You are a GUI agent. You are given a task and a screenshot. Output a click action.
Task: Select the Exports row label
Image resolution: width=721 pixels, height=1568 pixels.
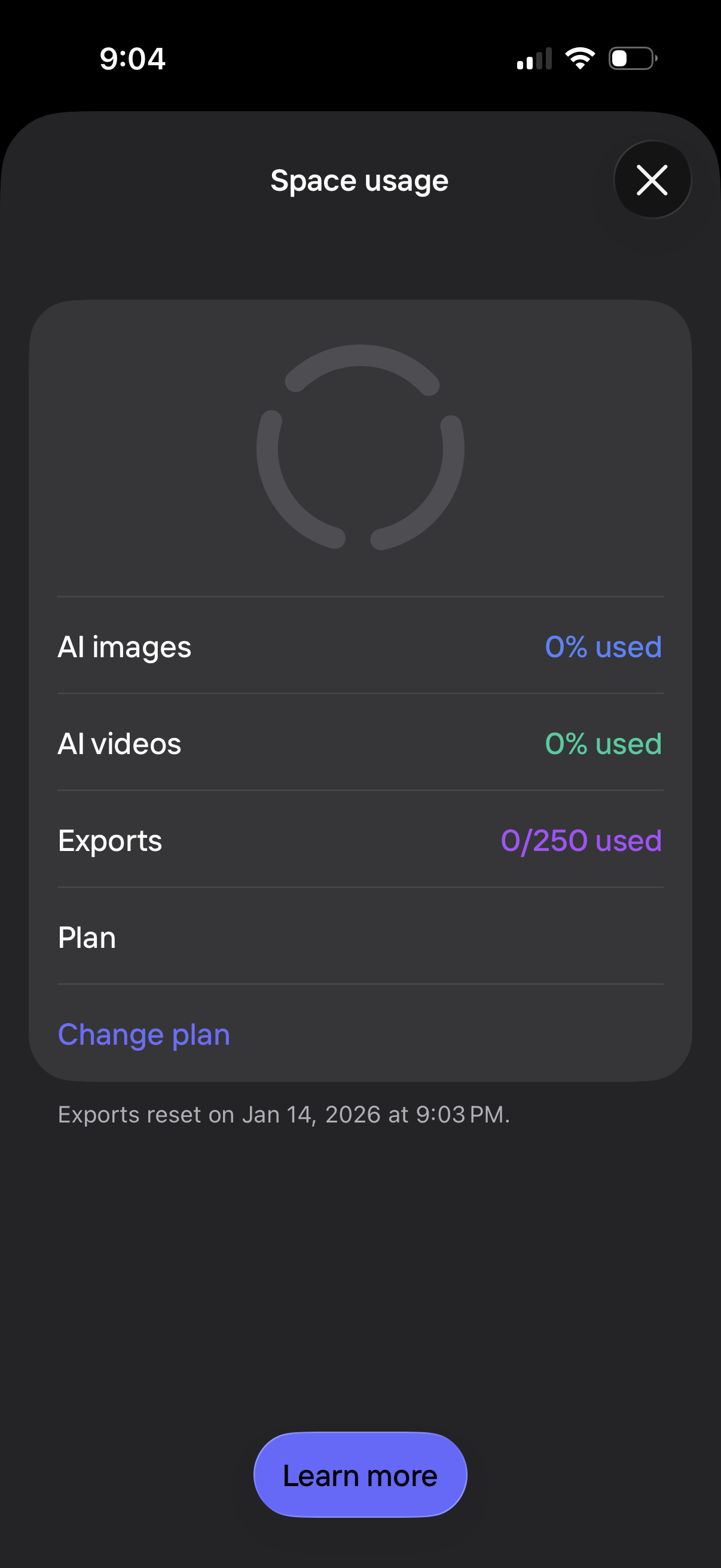[110, 841]
